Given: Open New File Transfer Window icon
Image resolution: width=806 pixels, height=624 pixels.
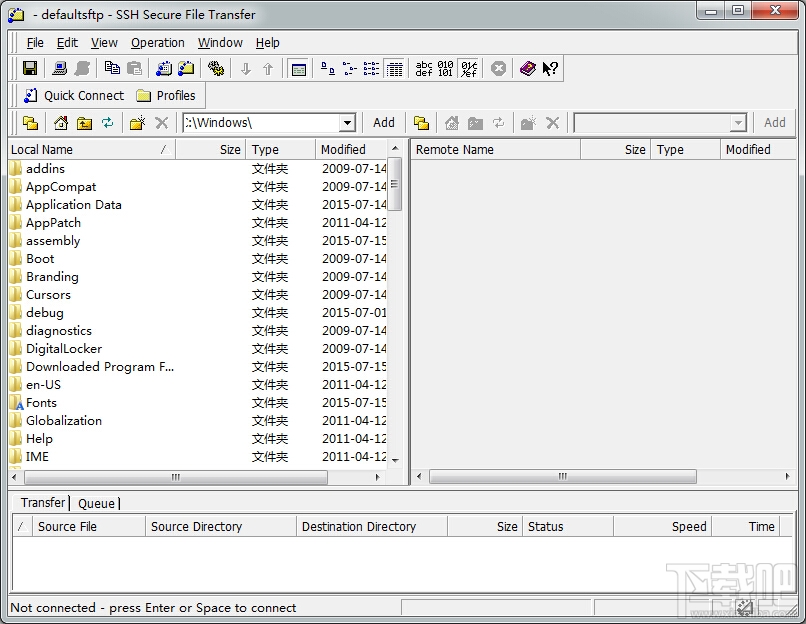Looking at the screenshot, I should (186, 68).
